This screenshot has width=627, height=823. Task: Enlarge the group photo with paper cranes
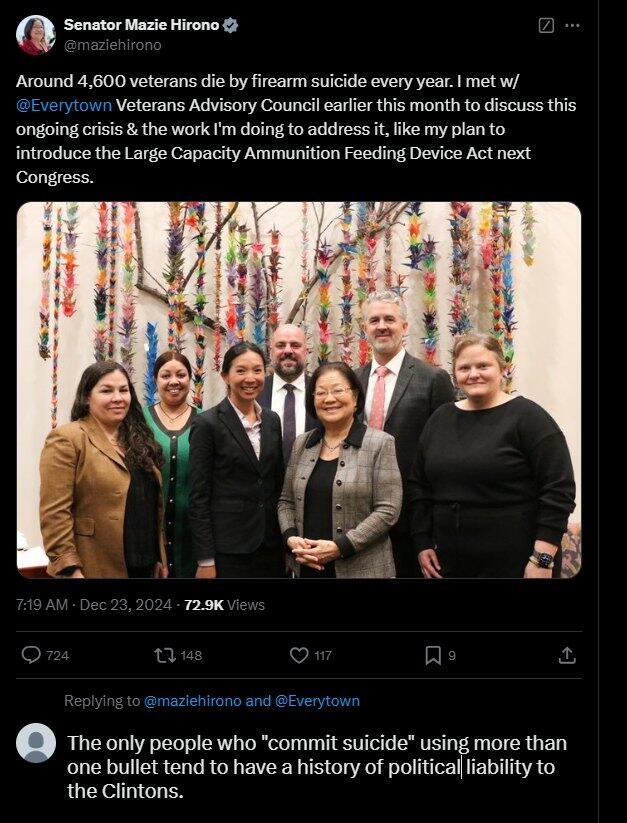(x=298, y=390)
